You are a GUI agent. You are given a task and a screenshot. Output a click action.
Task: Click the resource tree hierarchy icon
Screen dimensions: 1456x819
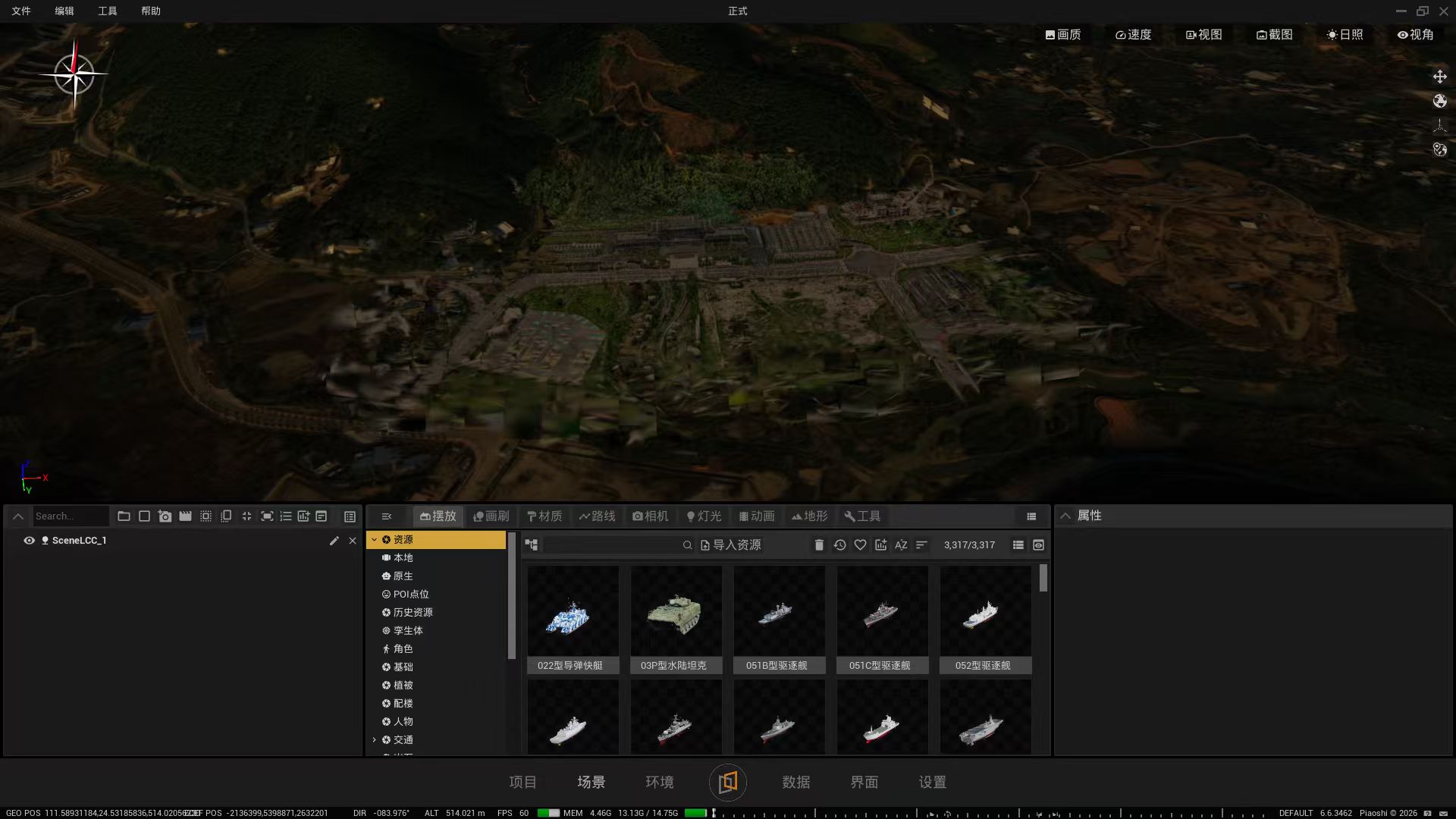(532, 545)
